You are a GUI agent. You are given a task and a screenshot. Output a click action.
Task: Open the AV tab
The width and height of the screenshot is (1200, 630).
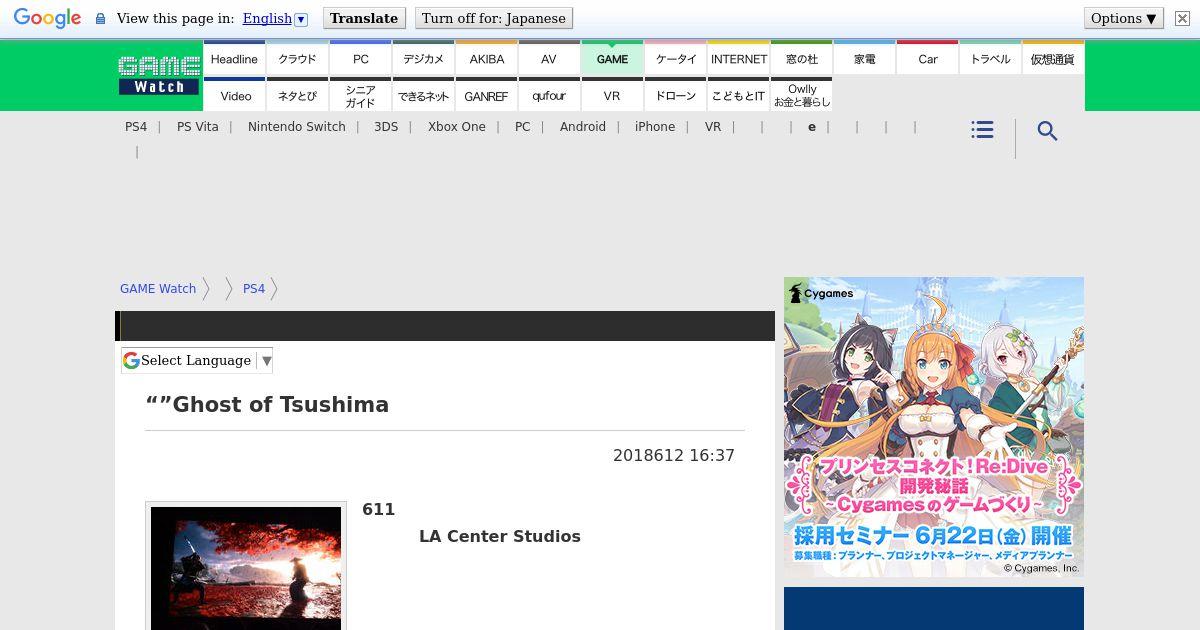point(549,58)
